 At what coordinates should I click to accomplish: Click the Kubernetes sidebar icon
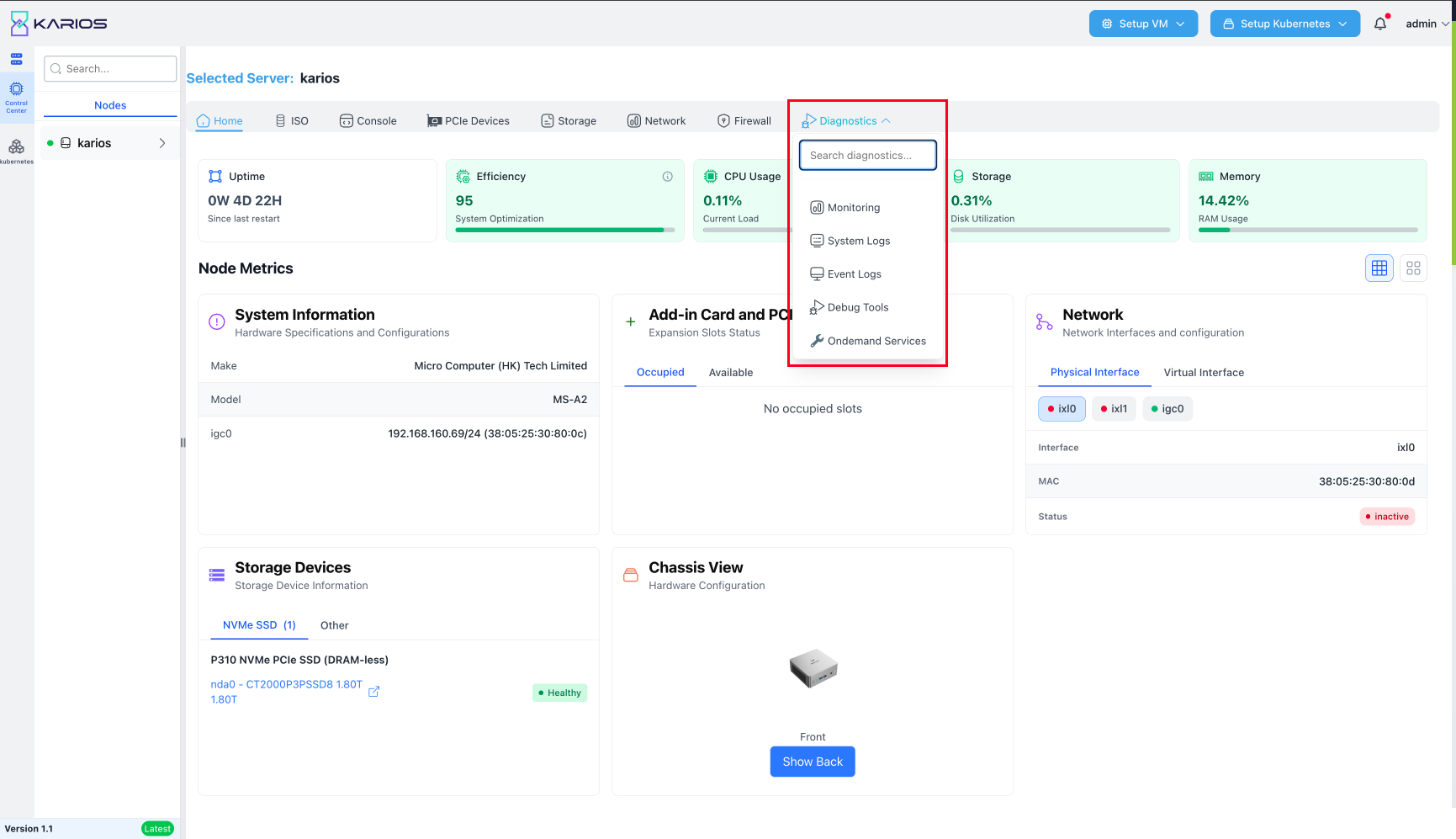click(16, 151)
